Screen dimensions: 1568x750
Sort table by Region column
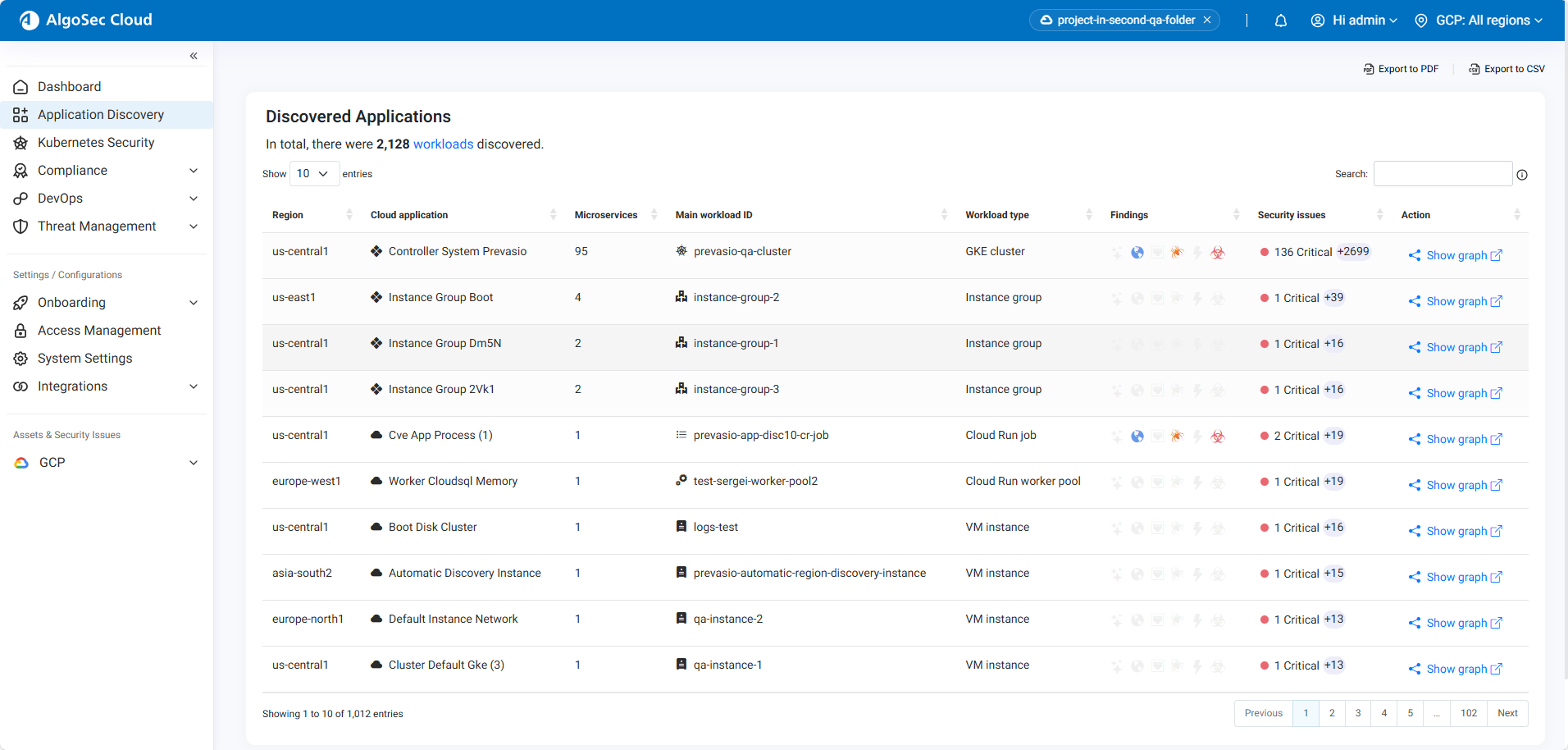click(288, 215)
